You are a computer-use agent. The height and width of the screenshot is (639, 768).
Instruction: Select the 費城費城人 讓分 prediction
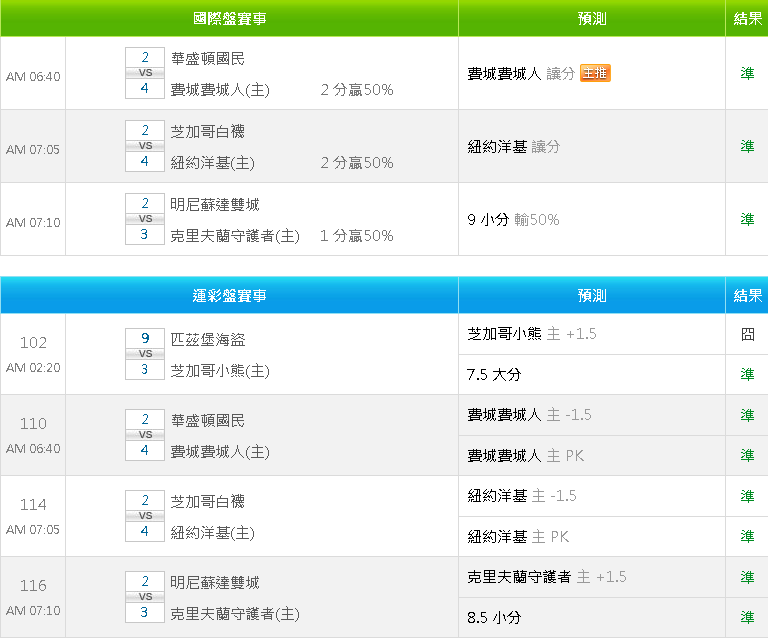521,73
